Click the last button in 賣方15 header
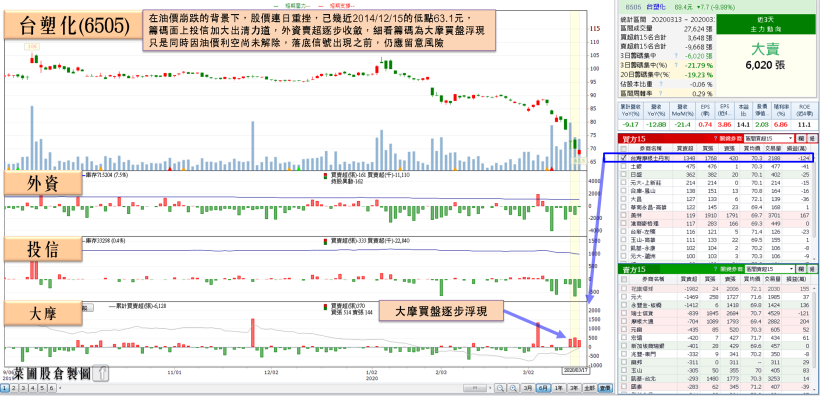 pyautogui.click(x=812, y=269)
